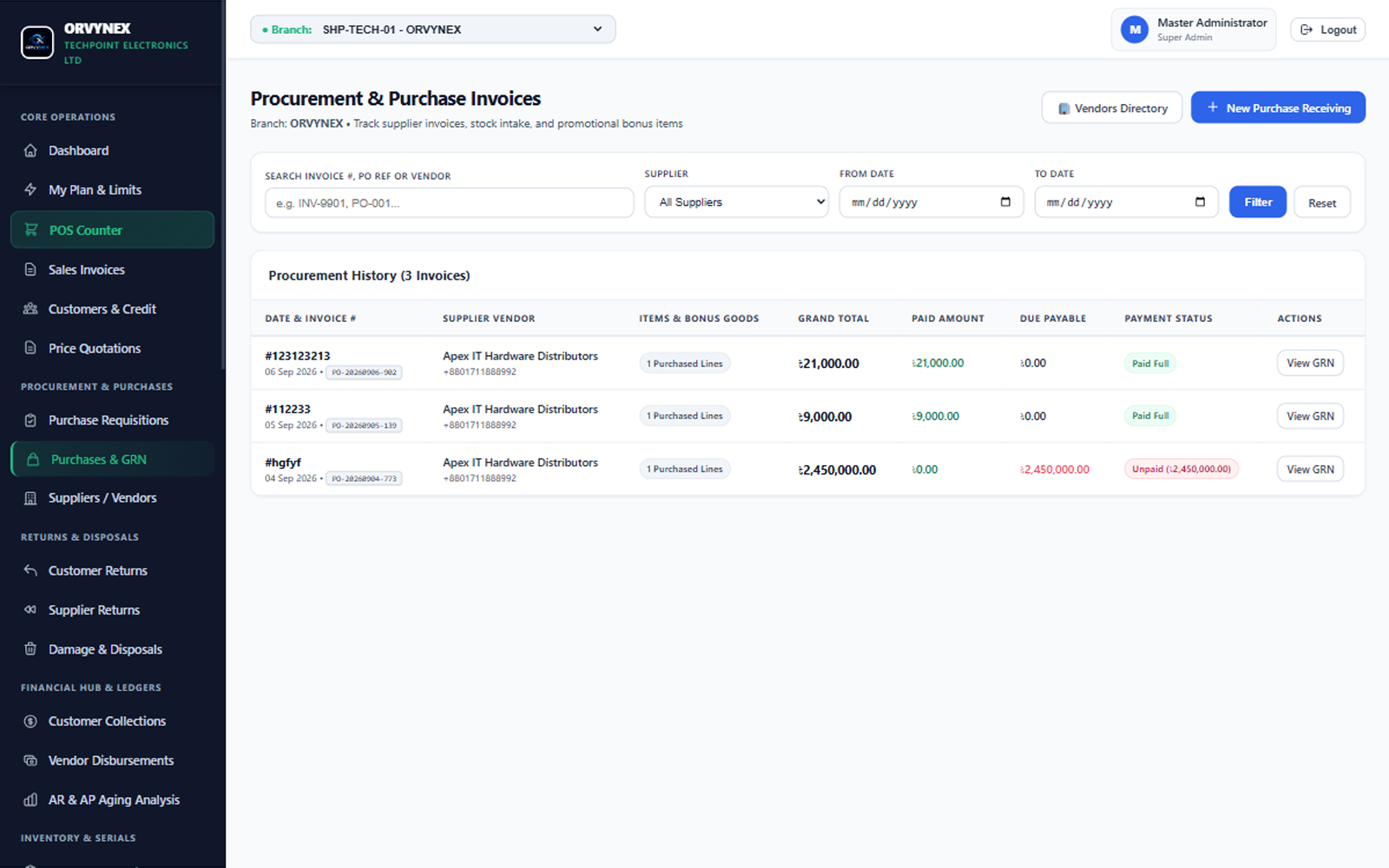The height and width of the screenshot is (868, 1389).
Task: Go to Dashboard in sidebar
Action: click(x=112, y=151)
